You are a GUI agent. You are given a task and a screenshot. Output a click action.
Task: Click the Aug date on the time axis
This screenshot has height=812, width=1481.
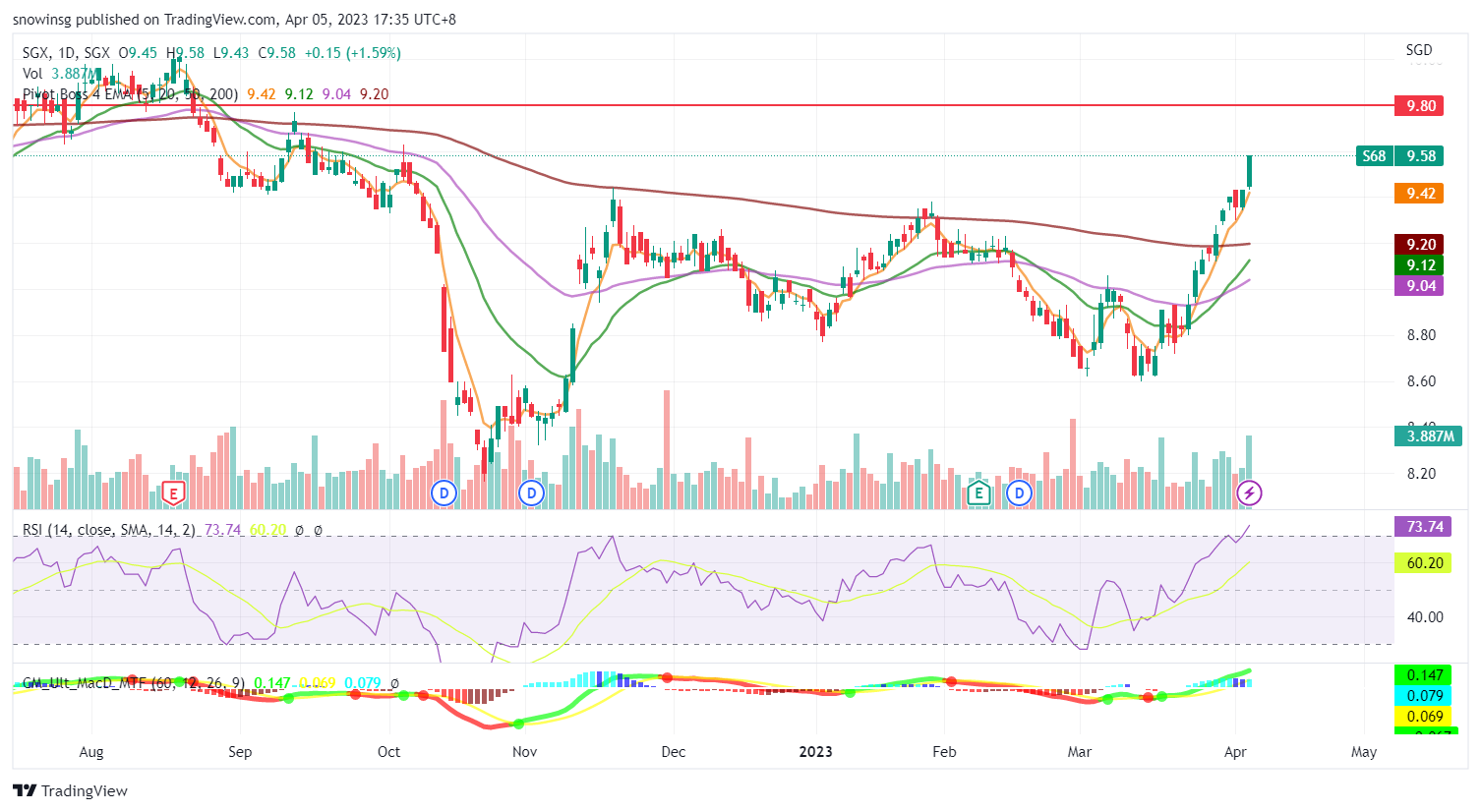coord(90,751)
